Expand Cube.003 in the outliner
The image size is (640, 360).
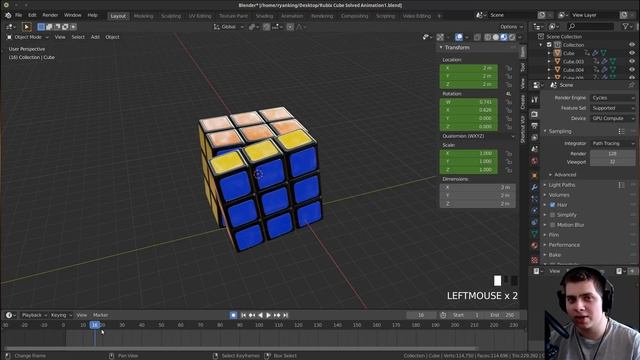point(549,62)
